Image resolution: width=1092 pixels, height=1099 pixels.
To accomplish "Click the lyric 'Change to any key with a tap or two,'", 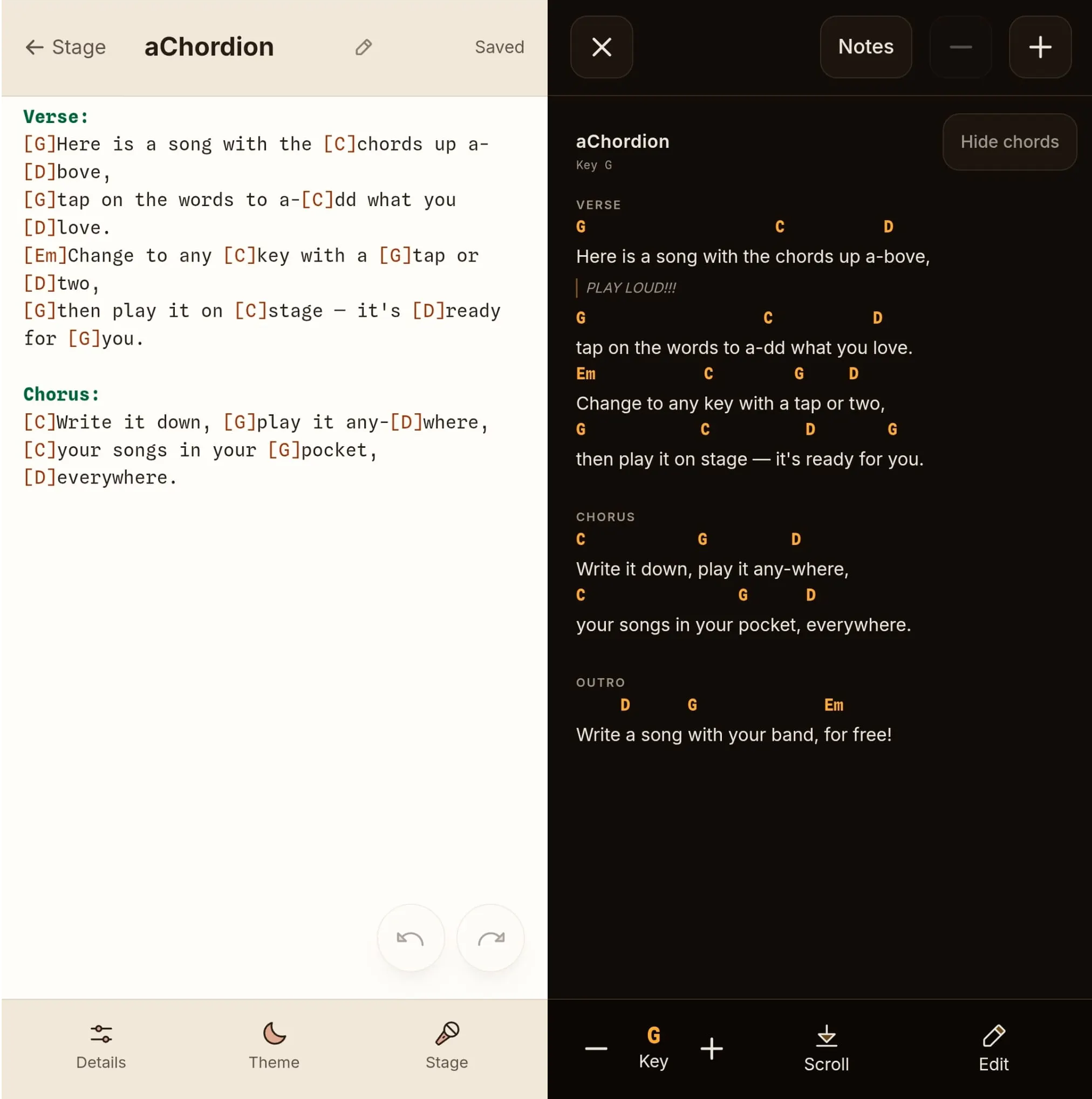I will pyautogui.click(x=731, y=404).
